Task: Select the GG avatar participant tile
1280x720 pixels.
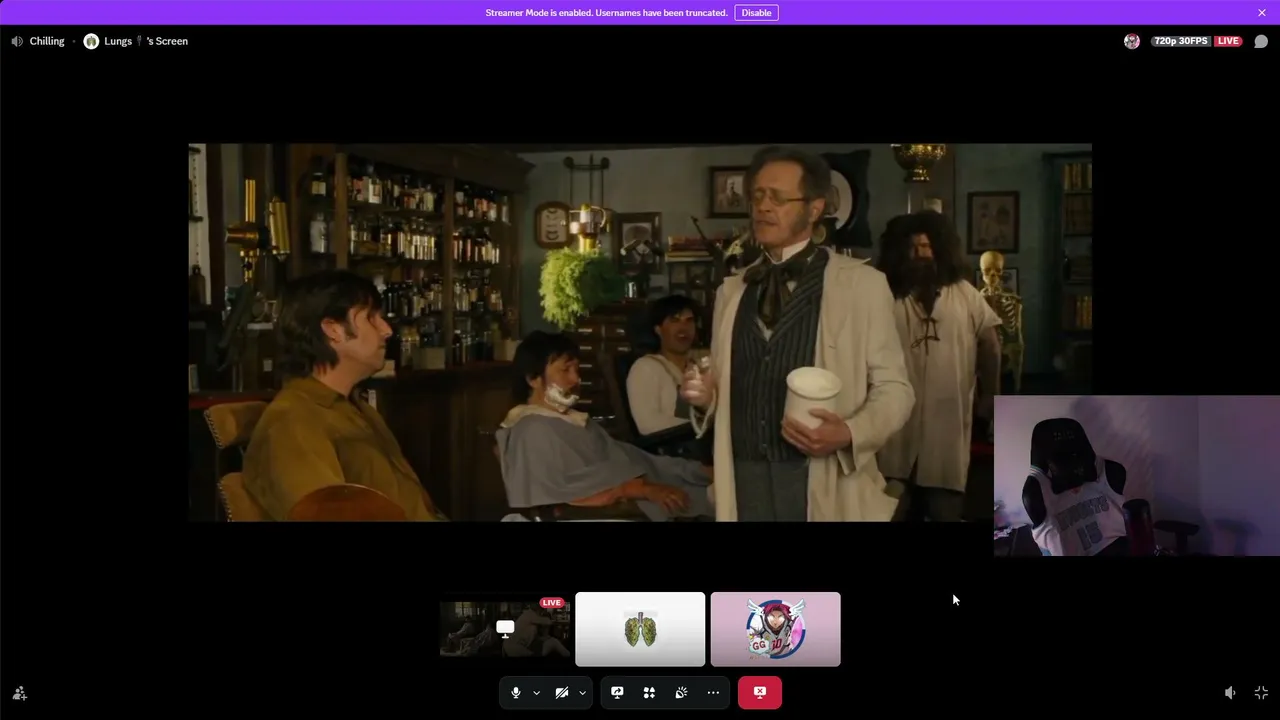Action: 775,629
